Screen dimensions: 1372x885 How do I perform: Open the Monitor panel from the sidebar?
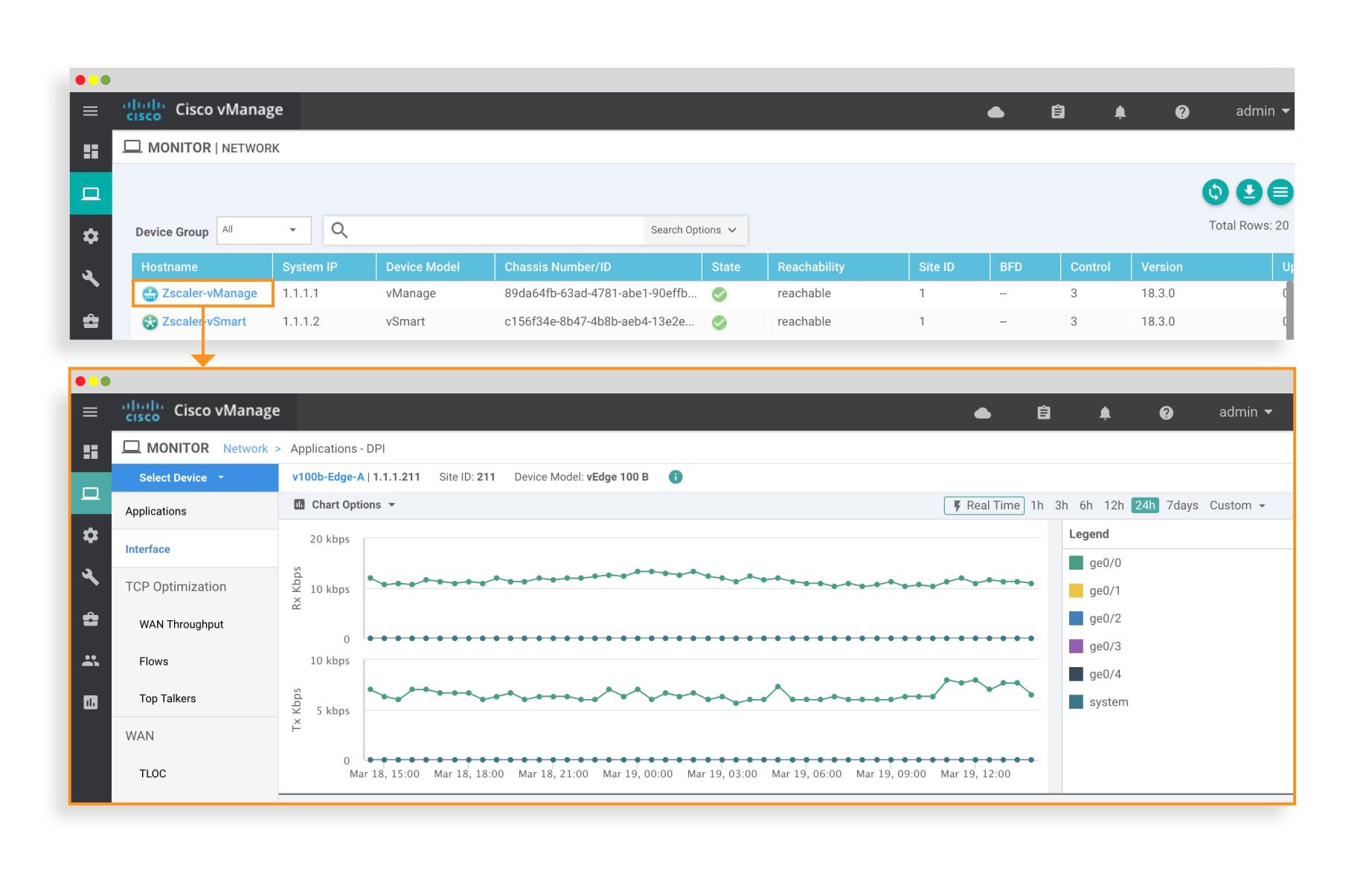coord(91,493)
